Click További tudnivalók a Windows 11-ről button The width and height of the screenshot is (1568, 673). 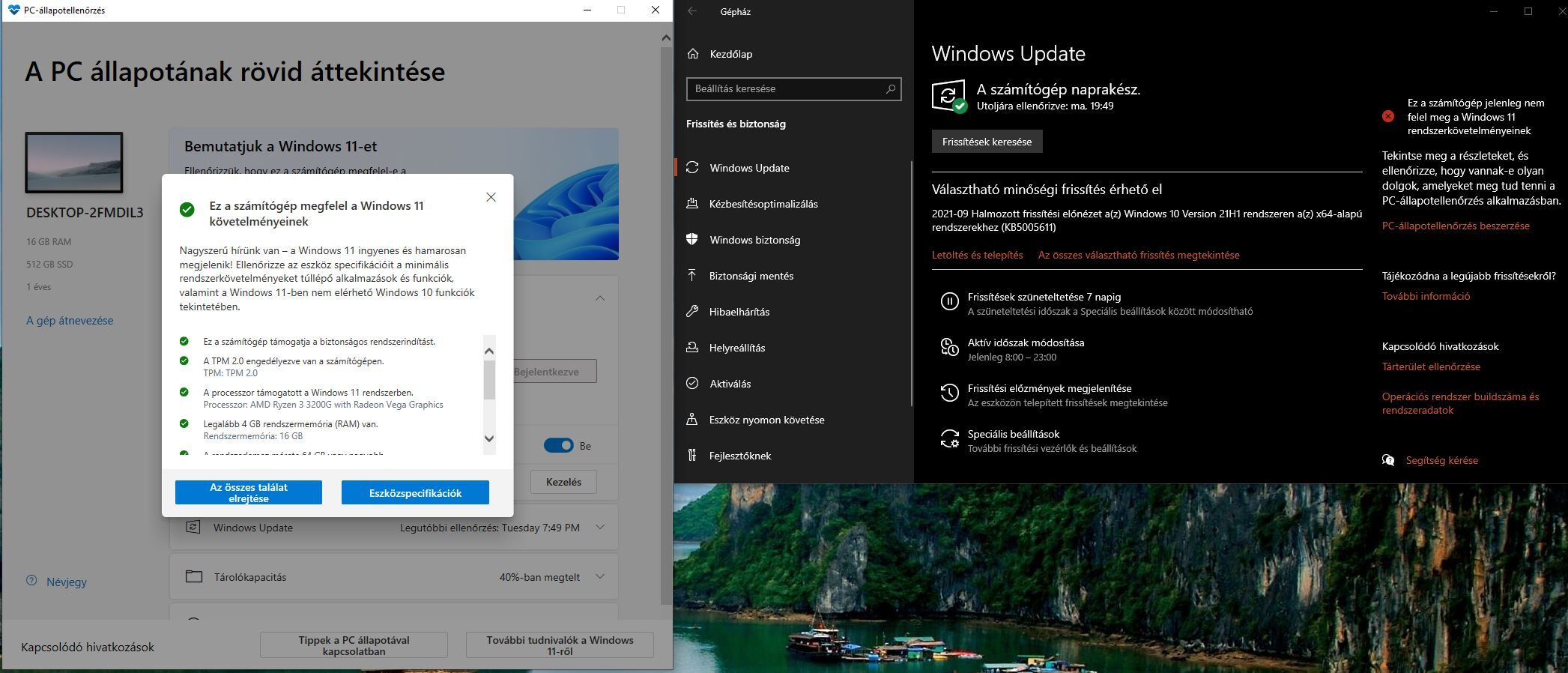tap(560, 645)
